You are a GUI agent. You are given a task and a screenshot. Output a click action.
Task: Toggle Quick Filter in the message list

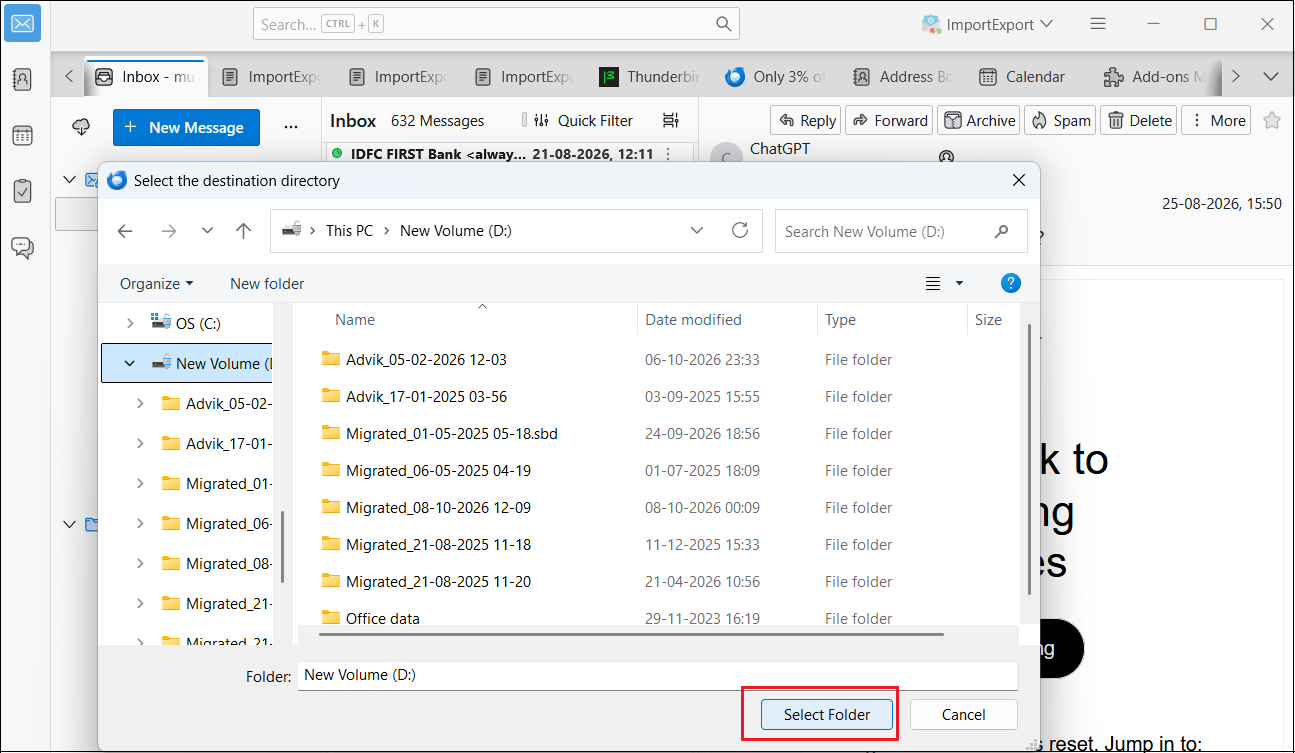[x=584, y=120]
